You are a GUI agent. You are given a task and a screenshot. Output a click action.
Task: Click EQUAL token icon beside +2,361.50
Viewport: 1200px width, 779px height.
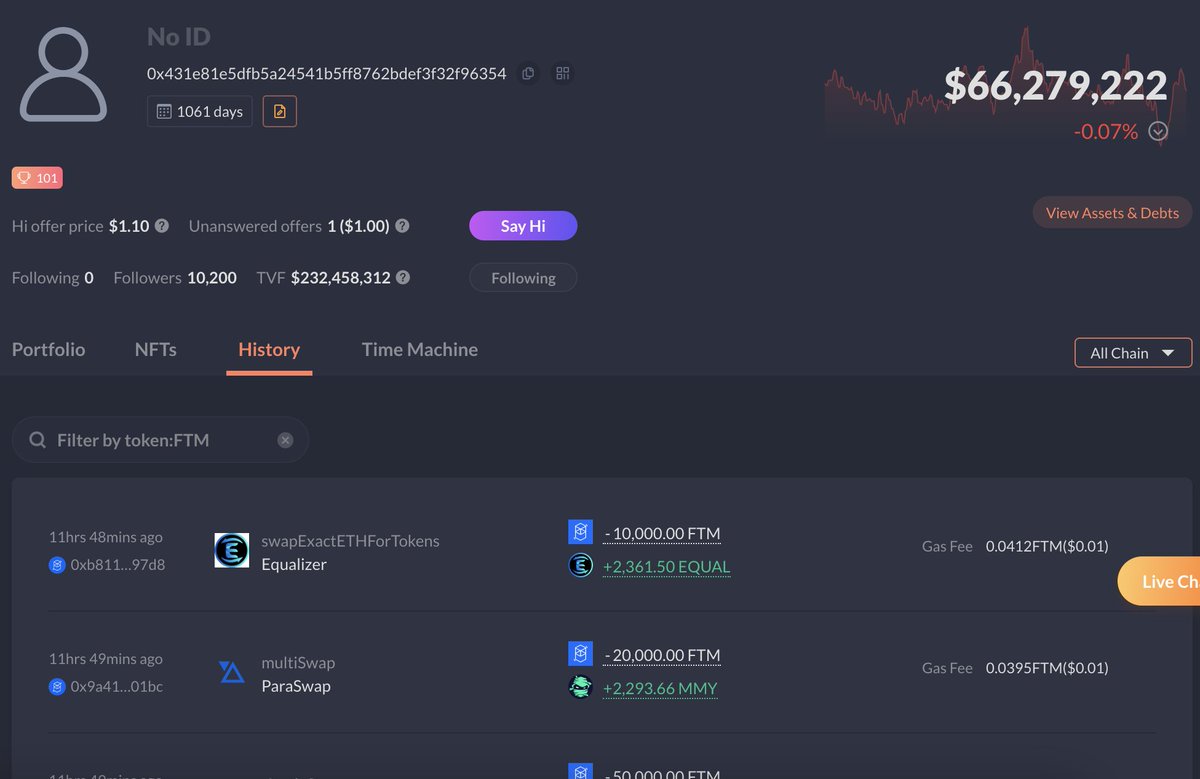pos(581,566)
